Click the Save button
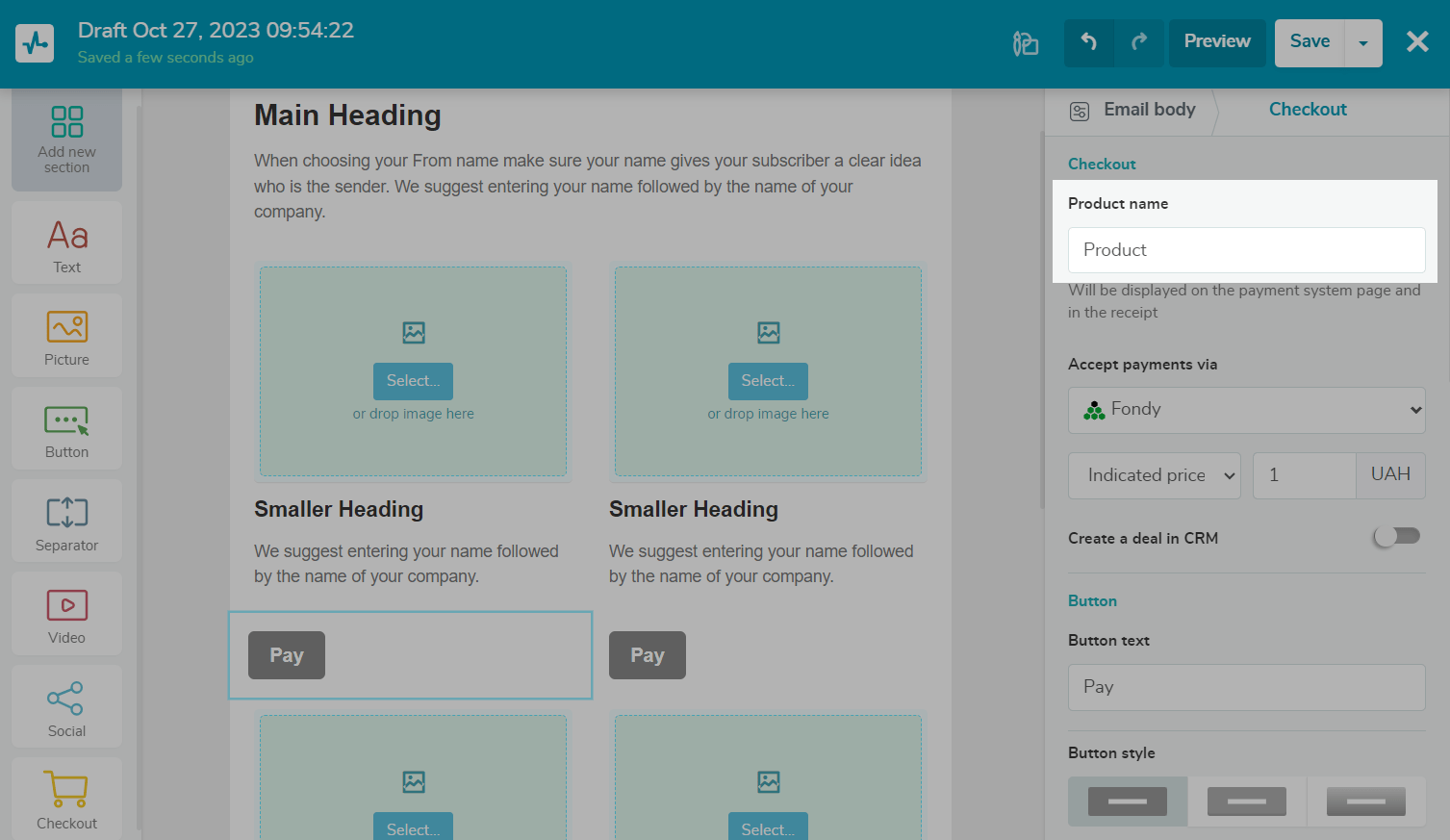The image size is (1450, 840). click(x=1309, y=42)
